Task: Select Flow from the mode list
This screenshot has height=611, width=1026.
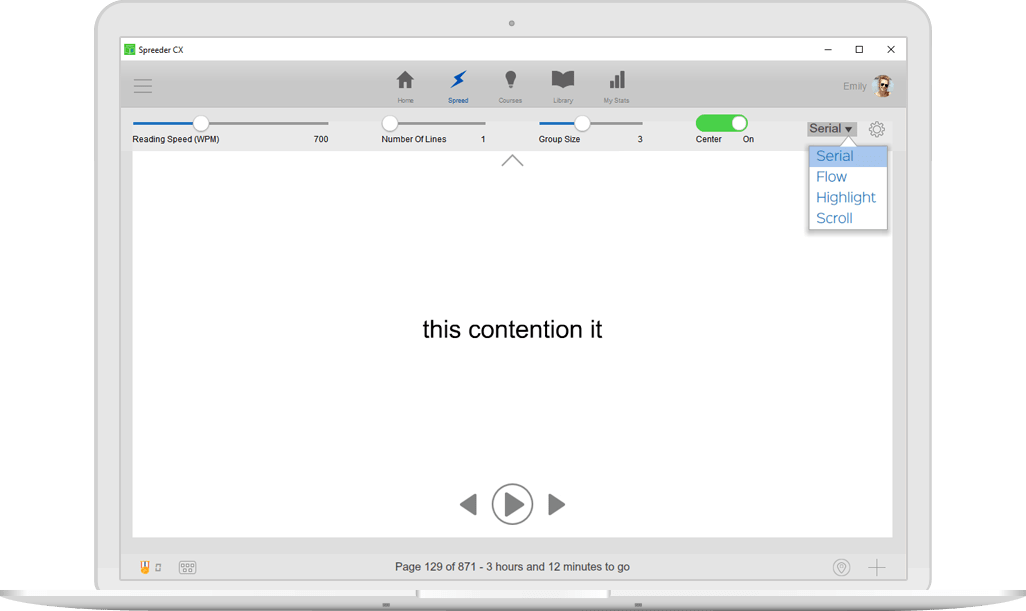Action: pos(832,177)
